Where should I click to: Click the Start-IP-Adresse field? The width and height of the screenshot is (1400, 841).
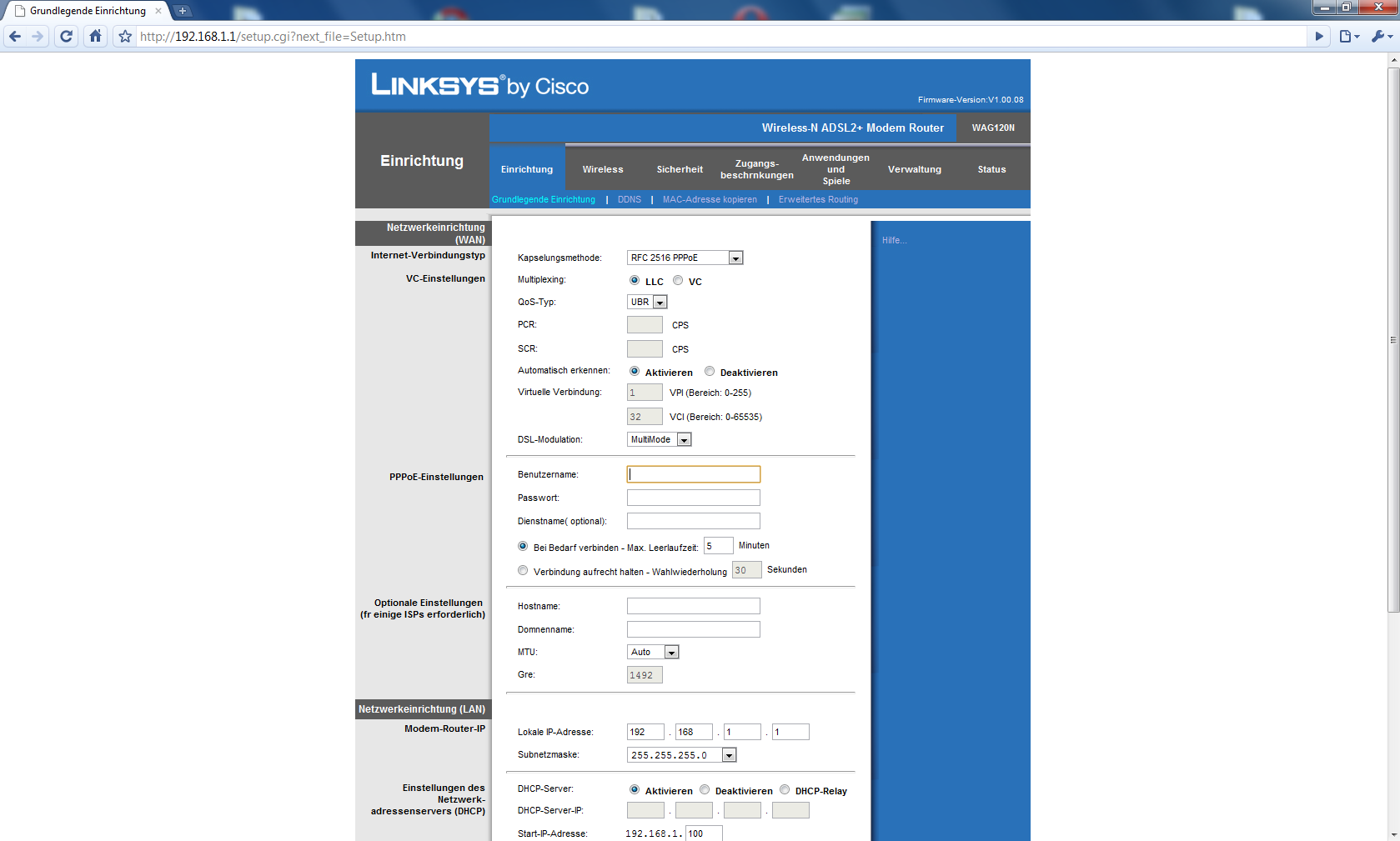704,833
